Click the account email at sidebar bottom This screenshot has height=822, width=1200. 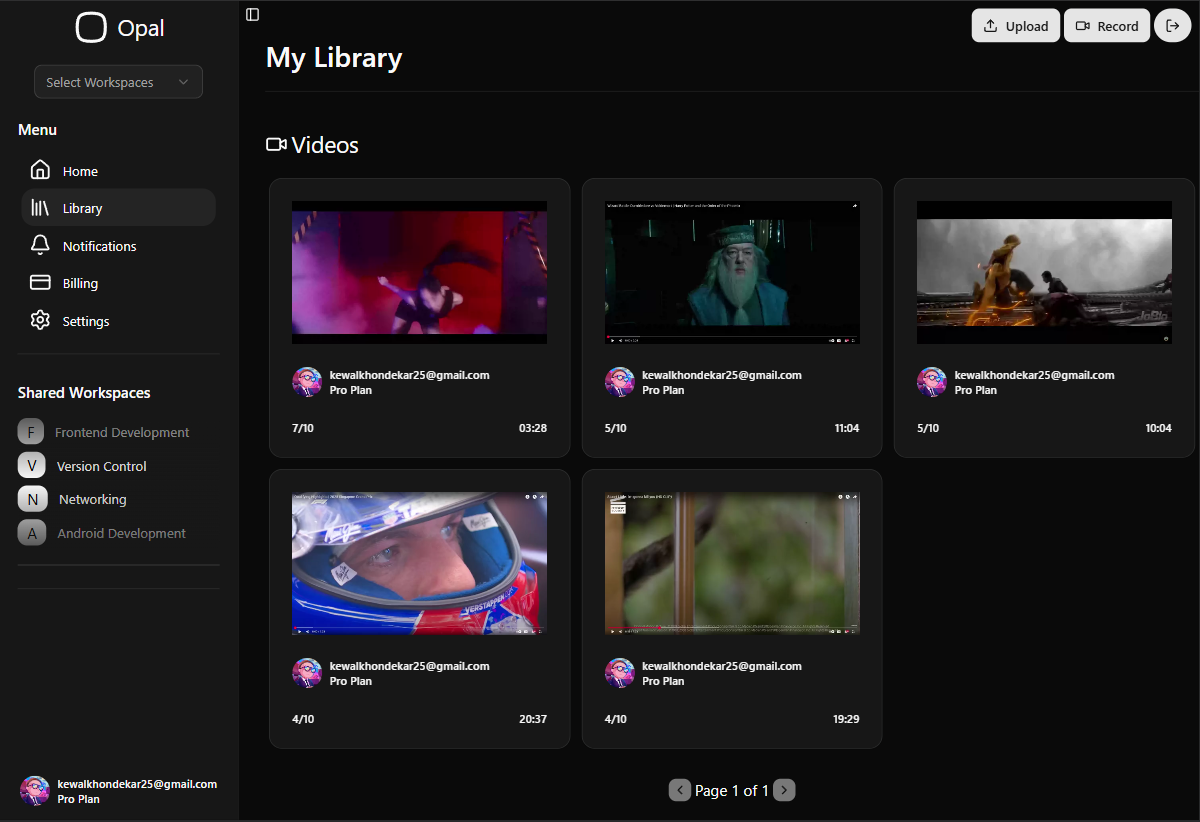click(x=137, y=784)
